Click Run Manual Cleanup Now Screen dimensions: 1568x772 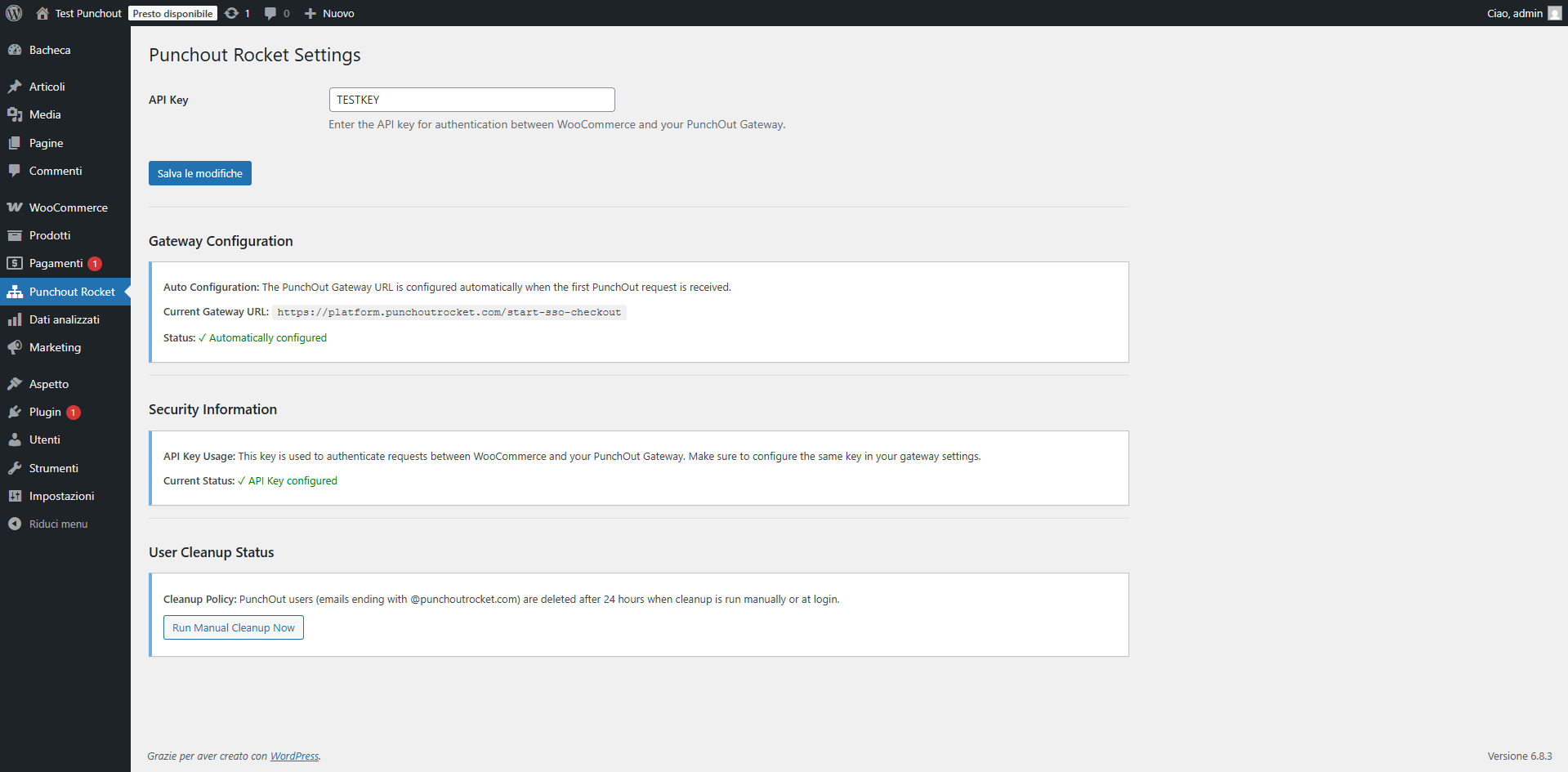tap(233, 627)
